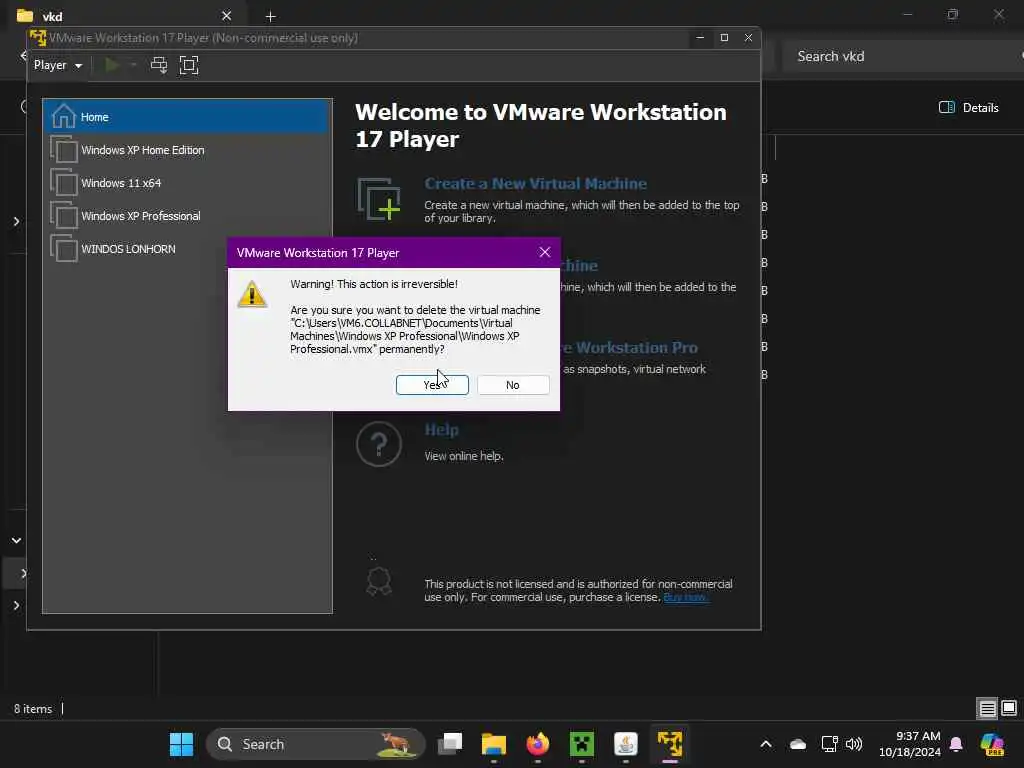
Task: Open the volume speaker tray icon
Action: 854,744
